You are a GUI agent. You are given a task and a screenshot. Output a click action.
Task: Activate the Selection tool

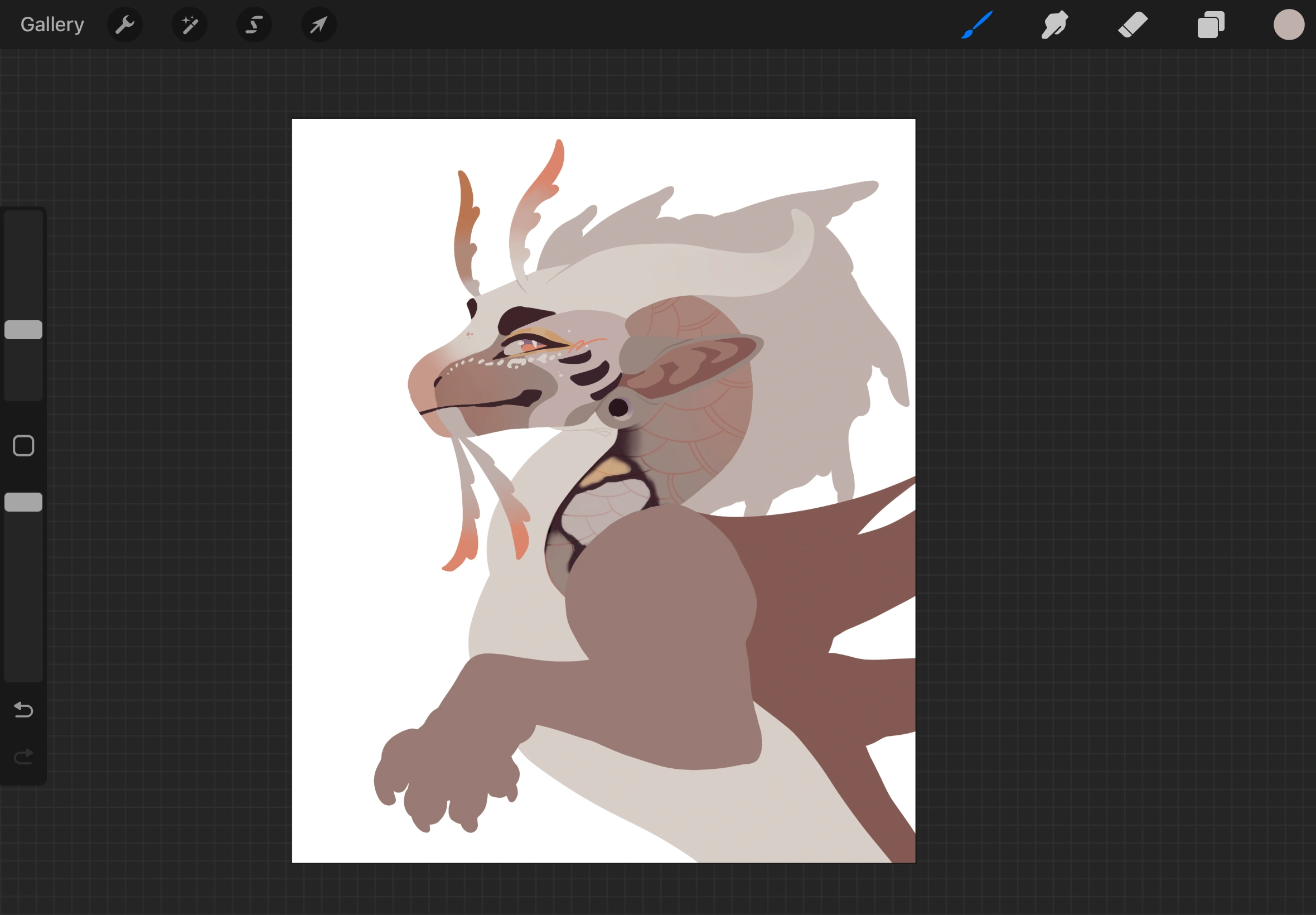pyautogui.click(x=254, y=25)
